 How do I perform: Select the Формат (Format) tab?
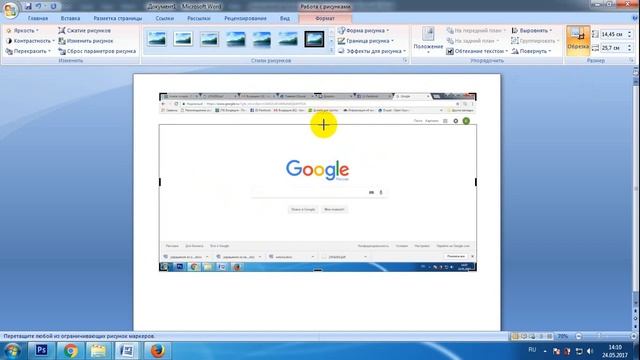pyautogui.click(x=325, y=18)
